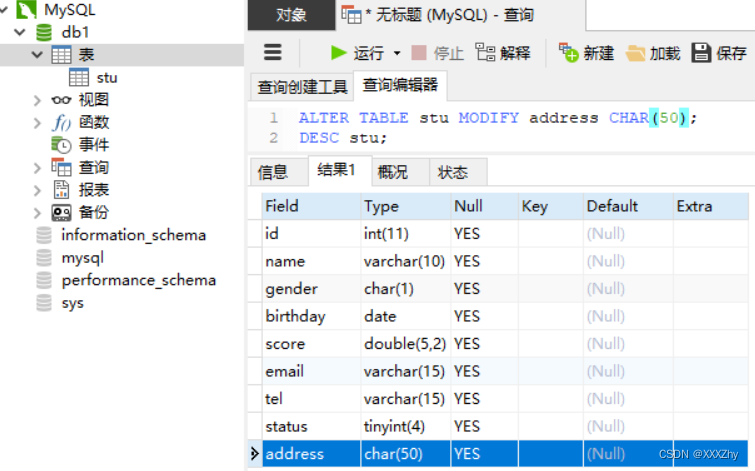Open the hamburger menu in query toolbar
The width and height of the screenshot is (755, 471).
[273, 52]
